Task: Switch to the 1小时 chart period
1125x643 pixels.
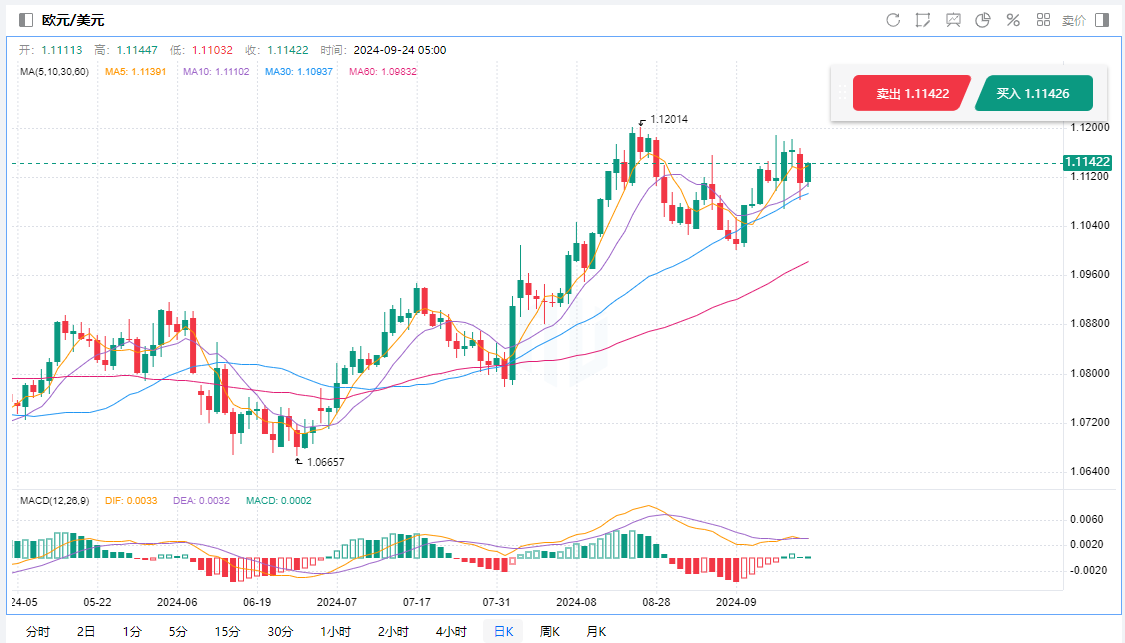Action: (x=335, y=631)
